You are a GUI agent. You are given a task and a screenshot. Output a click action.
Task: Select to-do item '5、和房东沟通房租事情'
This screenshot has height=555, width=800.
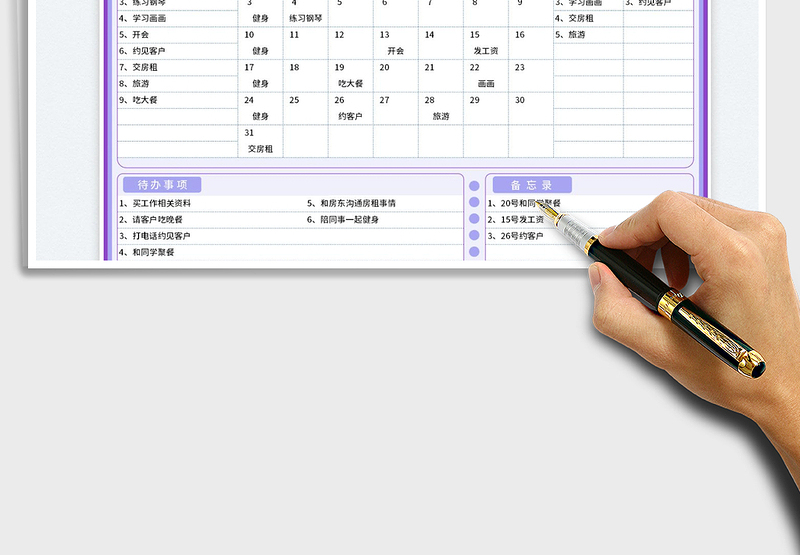point(352,203)
